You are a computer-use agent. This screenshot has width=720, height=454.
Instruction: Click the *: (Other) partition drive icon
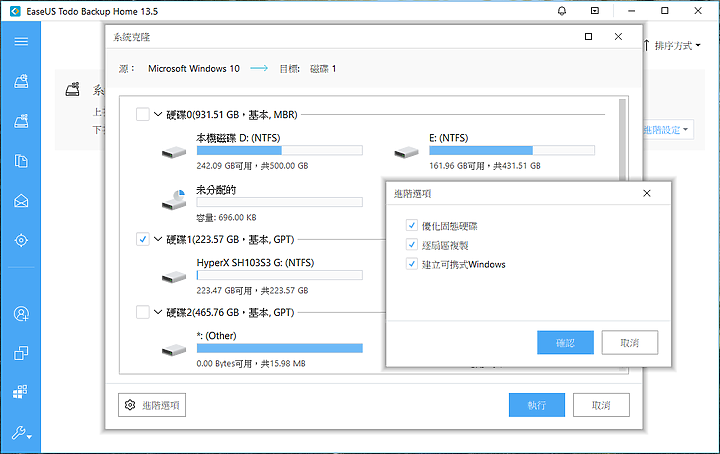pos(174,350)
